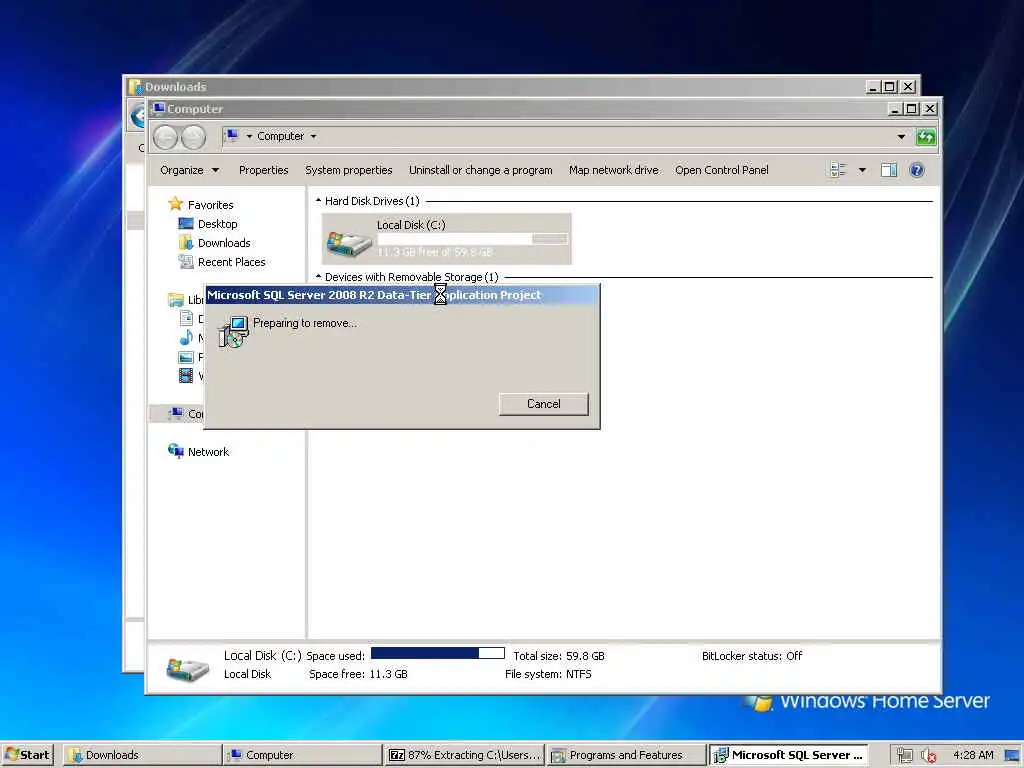
Task: Click the Recent Places icon
Action: [x=185, y=261]
